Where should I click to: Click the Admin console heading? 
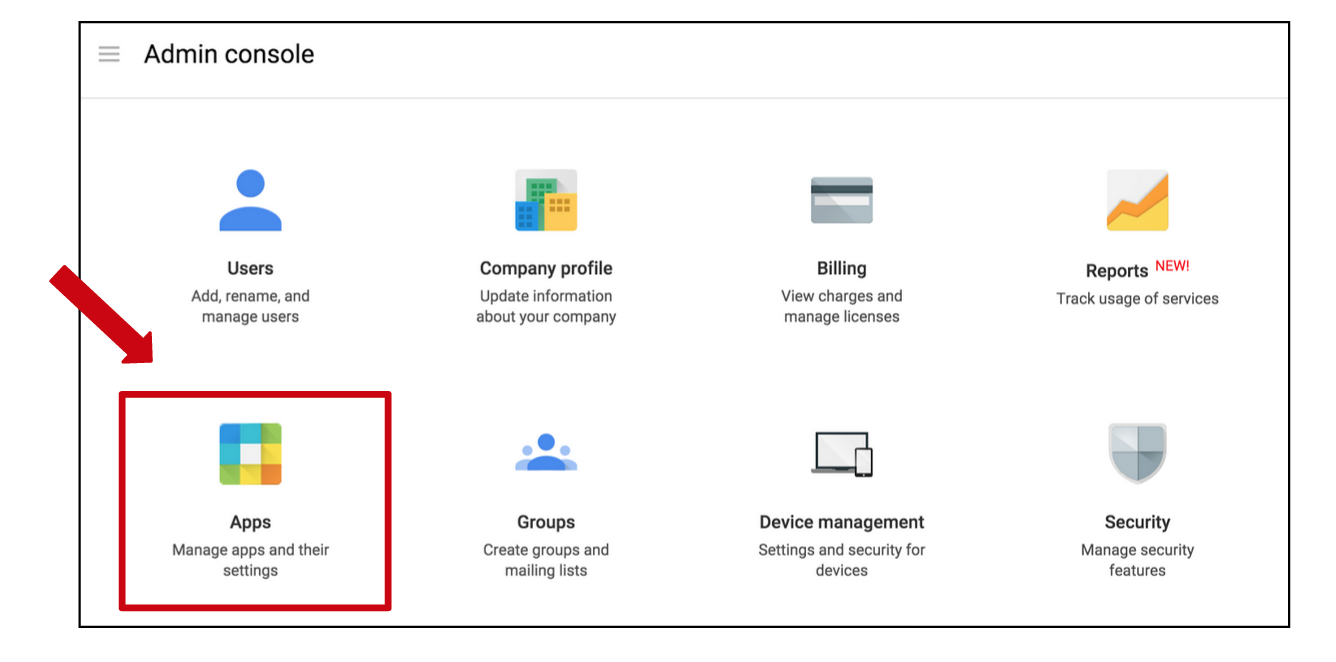tap(229, 54)
